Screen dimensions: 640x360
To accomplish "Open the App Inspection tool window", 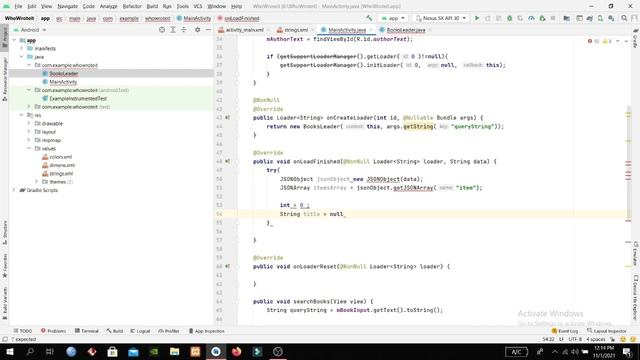I will (207, 331).
